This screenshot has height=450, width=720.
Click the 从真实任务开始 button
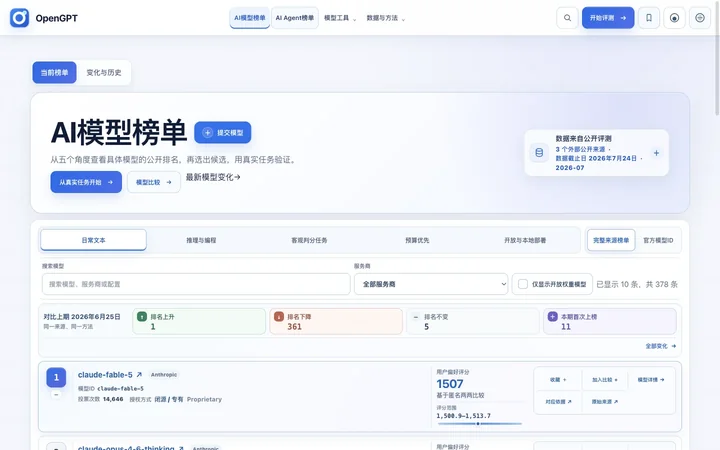pos(86,182)
